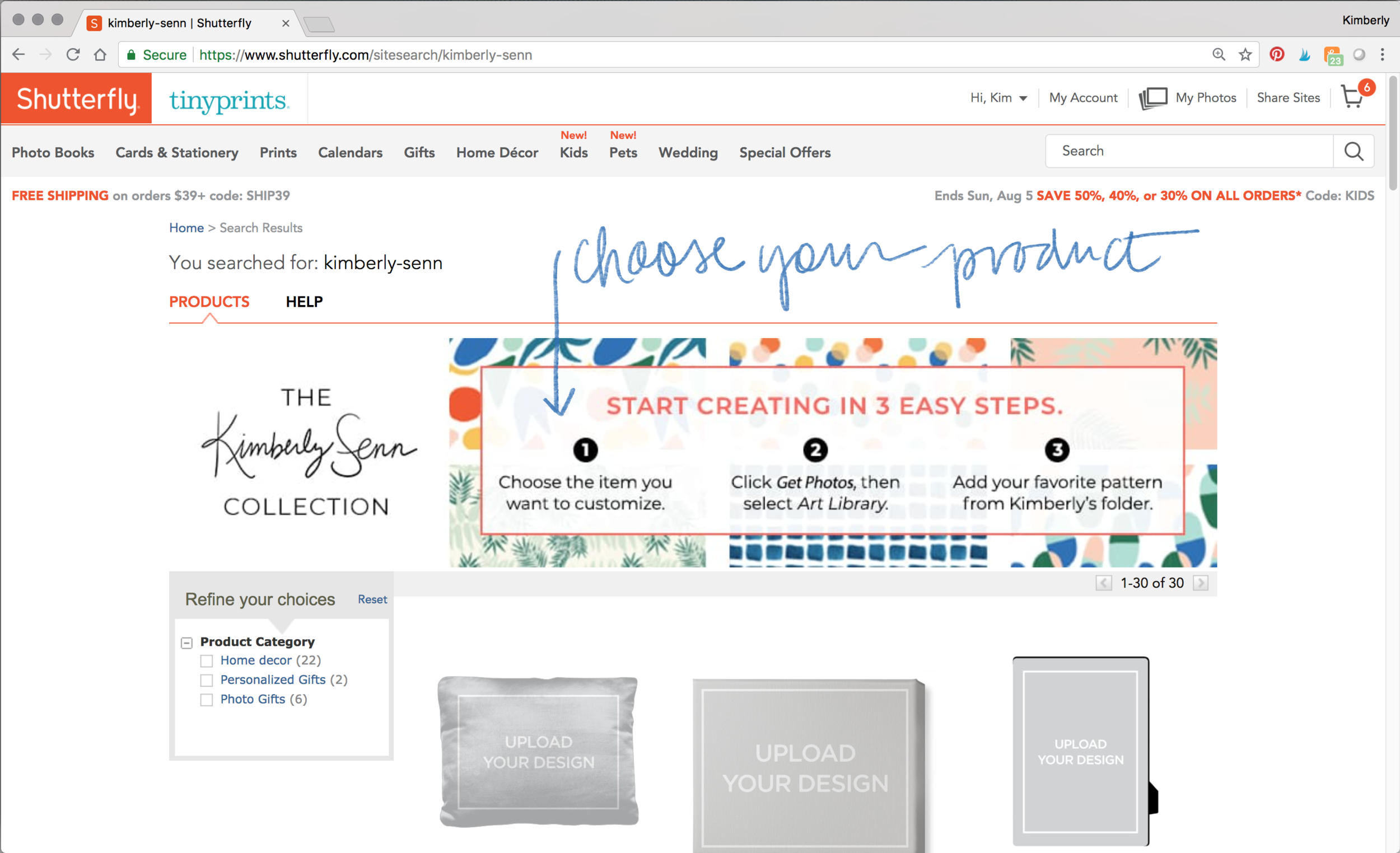Bookmark this page with the star icon

1245,54
